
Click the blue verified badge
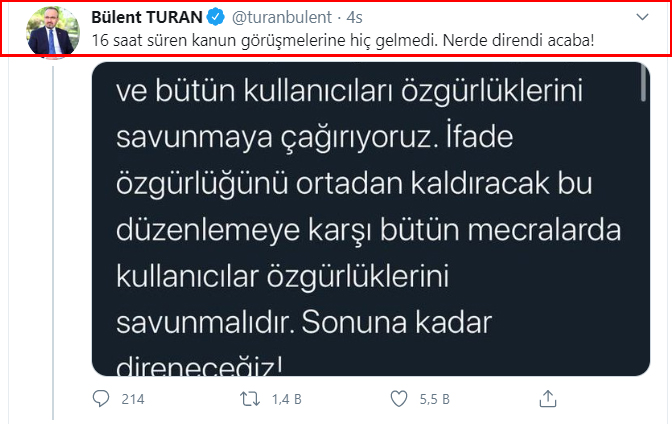tap(216, 17)
